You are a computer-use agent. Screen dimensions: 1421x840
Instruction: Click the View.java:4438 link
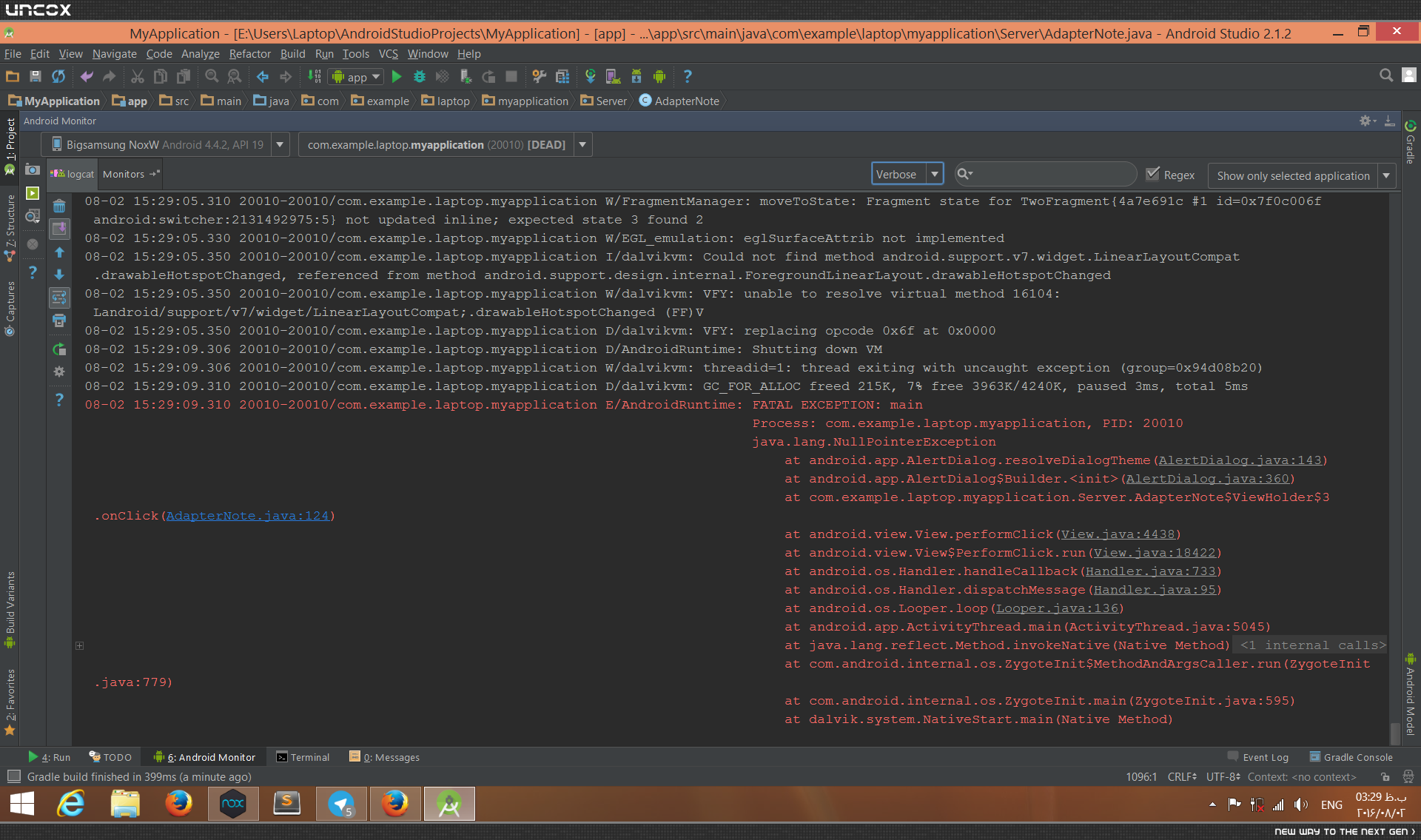click(1118, 534)
